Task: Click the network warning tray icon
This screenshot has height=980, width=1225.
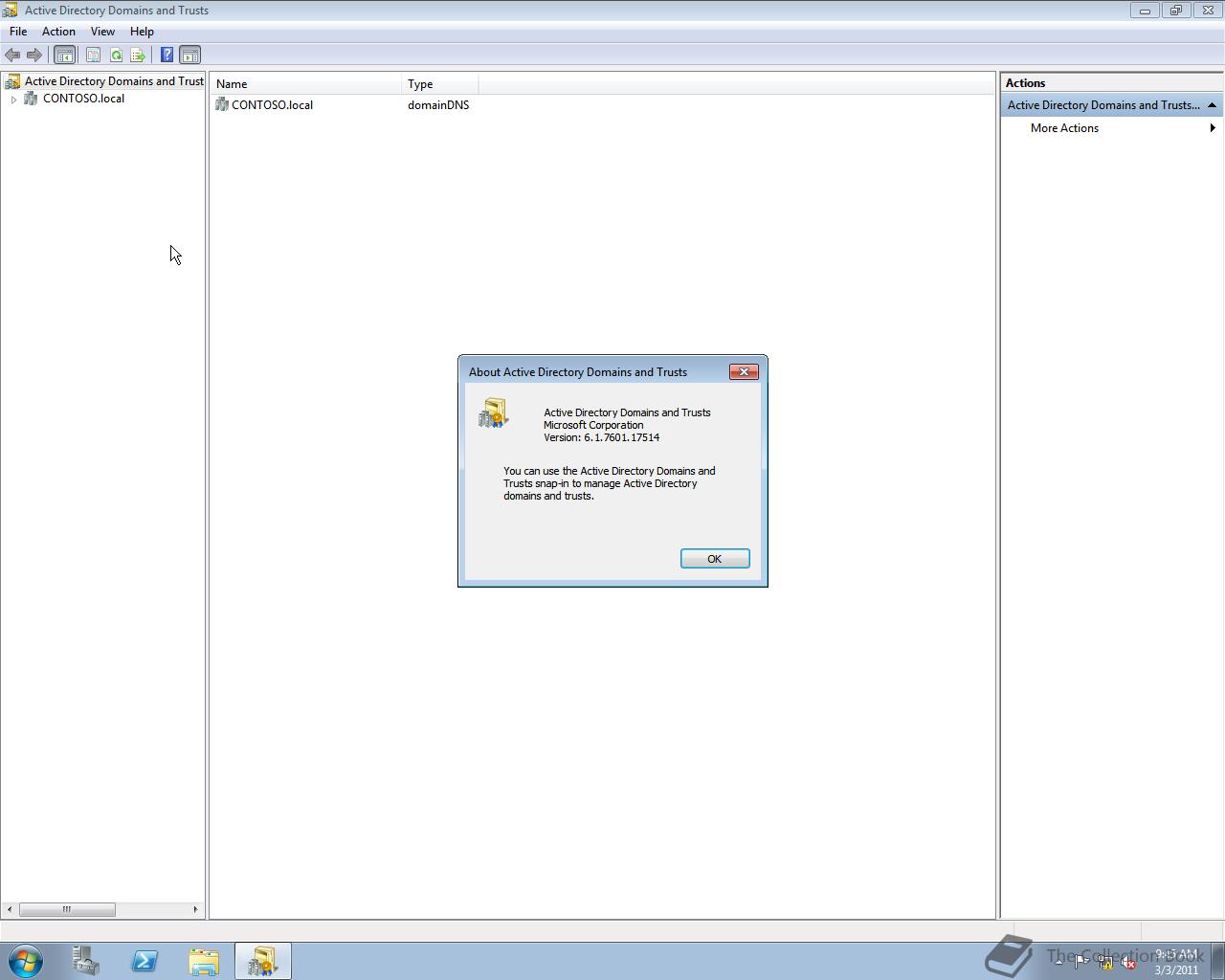Action: tap(1104, 963)
